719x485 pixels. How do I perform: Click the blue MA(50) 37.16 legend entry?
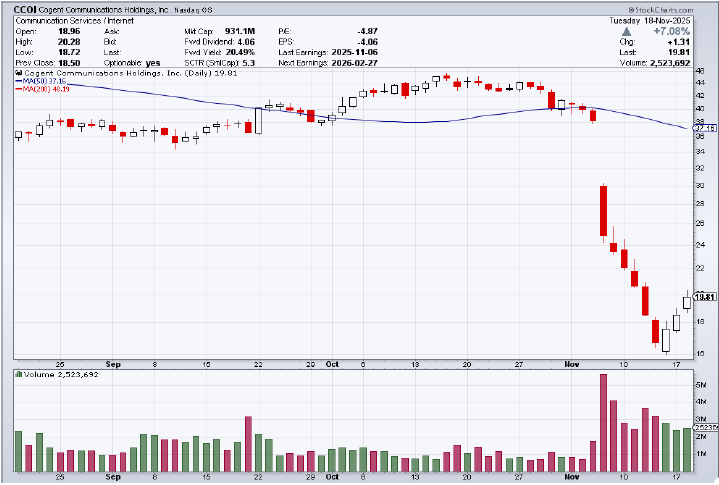pyautogui.click(x=41, y=81)
